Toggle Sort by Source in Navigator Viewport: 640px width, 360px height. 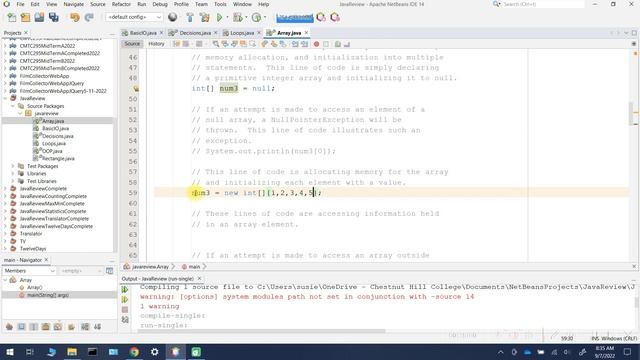tap(98, 327)
